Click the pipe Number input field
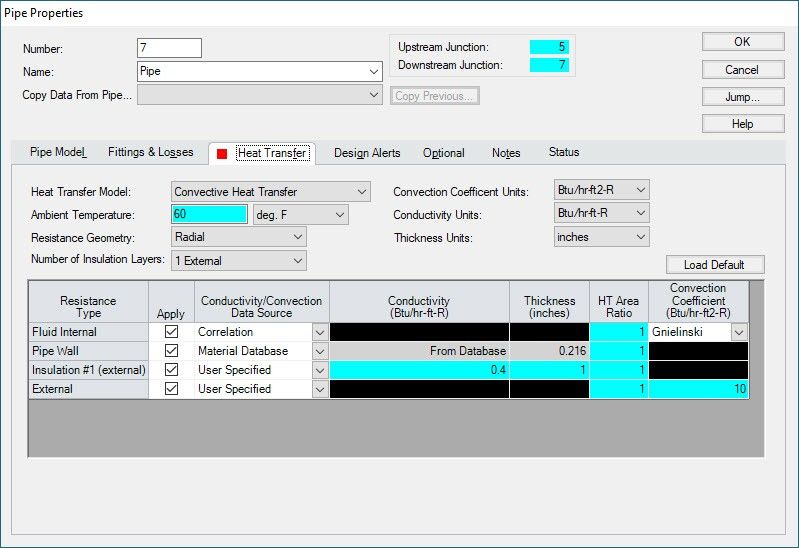 tap(169, 48)
